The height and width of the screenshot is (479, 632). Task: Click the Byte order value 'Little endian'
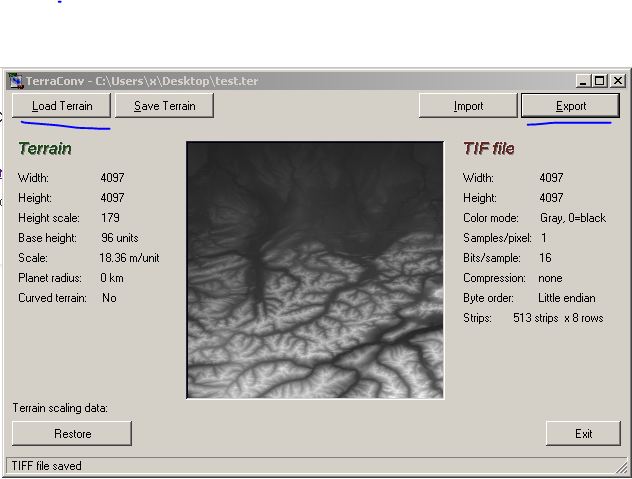pos(567,298)
